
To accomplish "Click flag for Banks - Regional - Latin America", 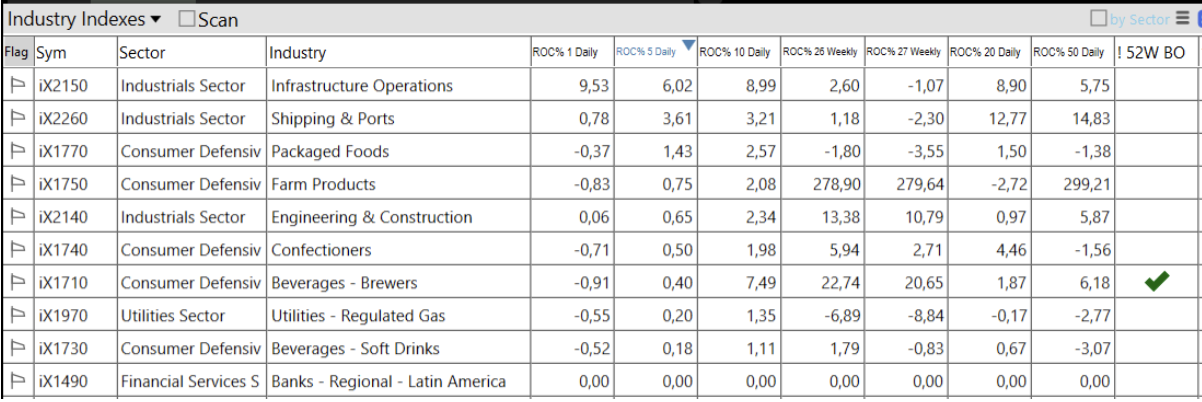I will click(x=17, y=381).
